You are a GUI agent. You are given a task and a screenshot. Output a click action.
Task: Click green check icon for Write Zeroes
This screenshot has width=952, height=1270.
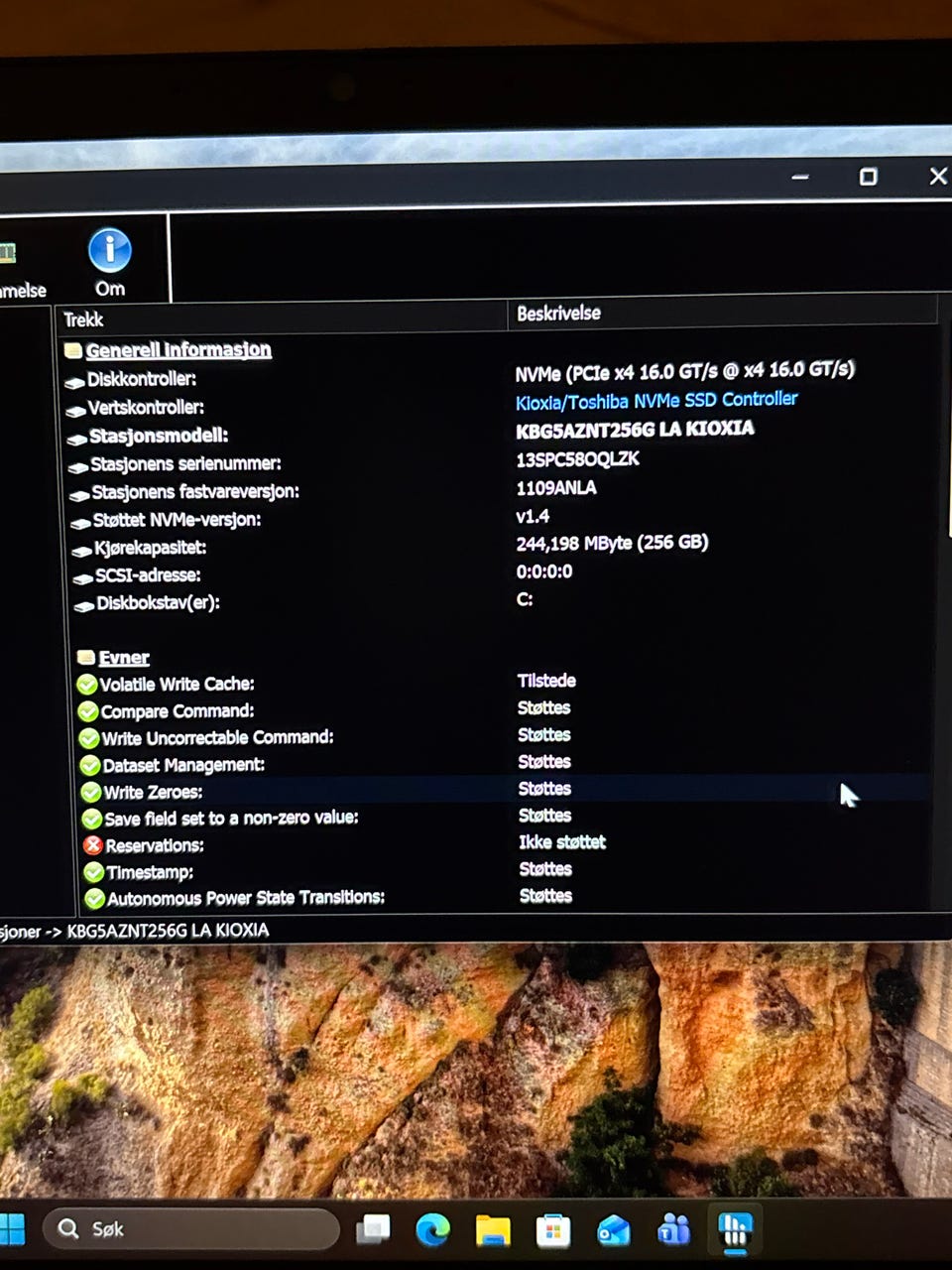tap(91, 792)
